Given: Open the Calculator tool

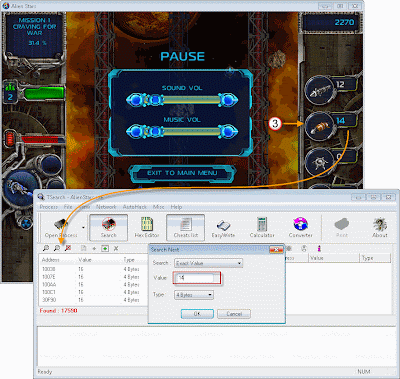Looking at the screenshot, I should click(262, 227).
